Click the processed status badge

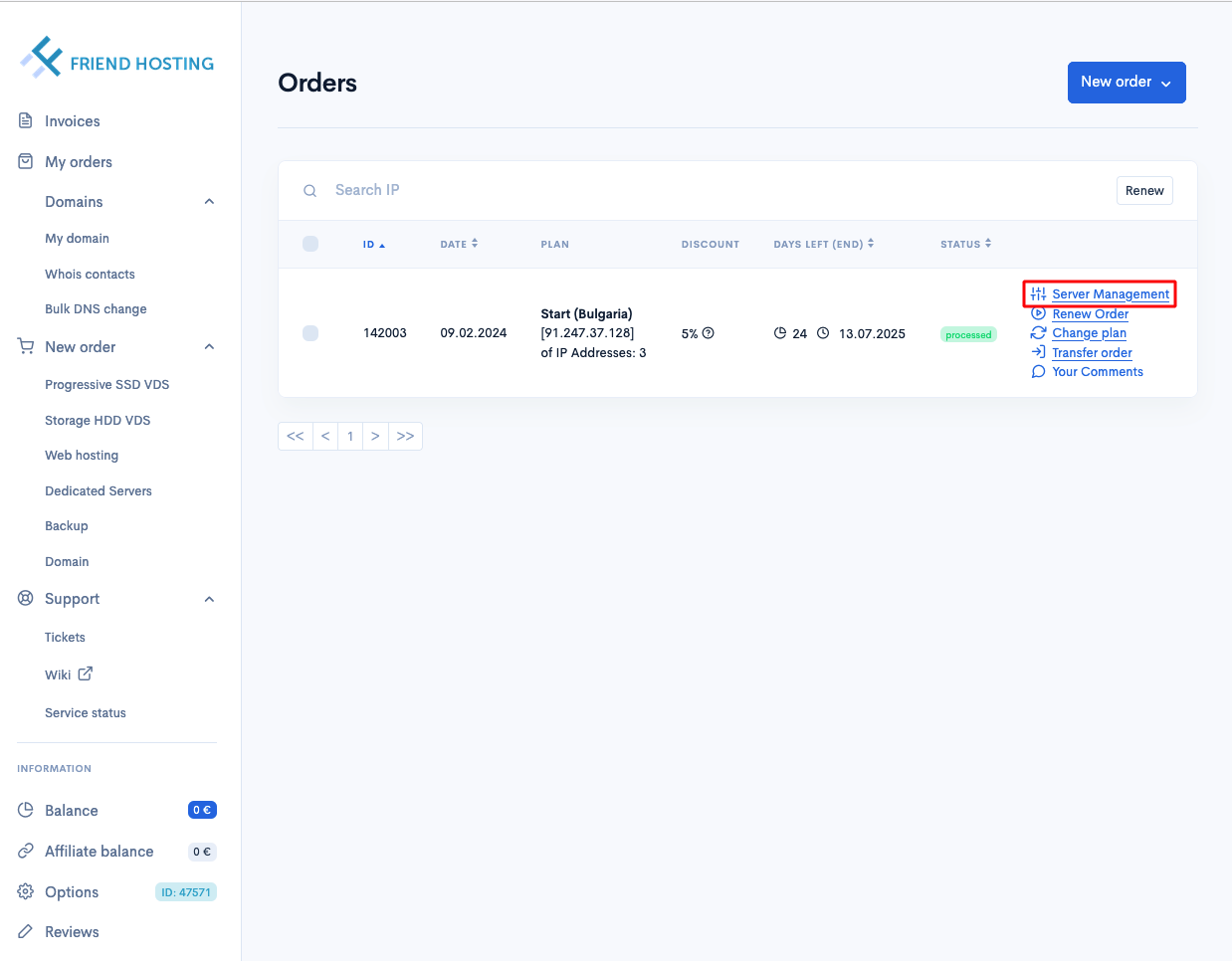pos(968,334)
